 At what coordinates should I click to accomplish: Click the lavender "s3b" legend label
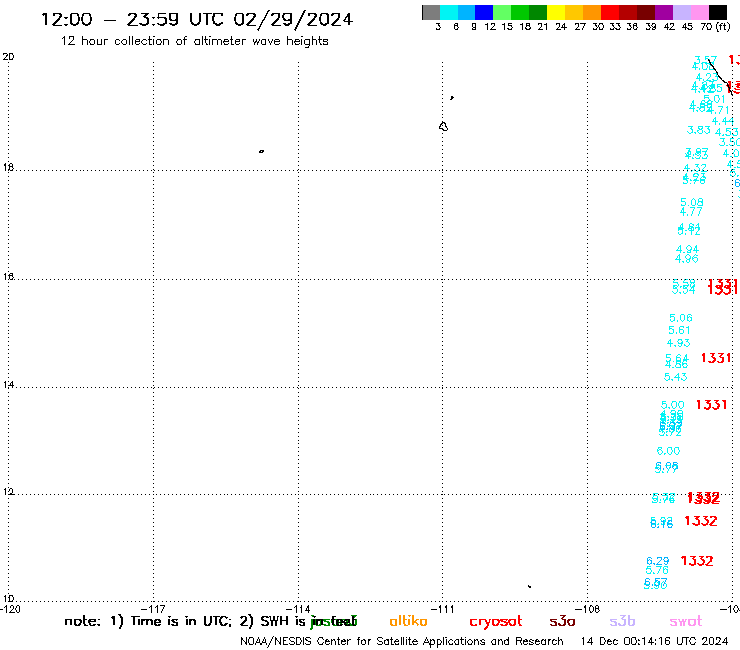click(x=622, y=621)
